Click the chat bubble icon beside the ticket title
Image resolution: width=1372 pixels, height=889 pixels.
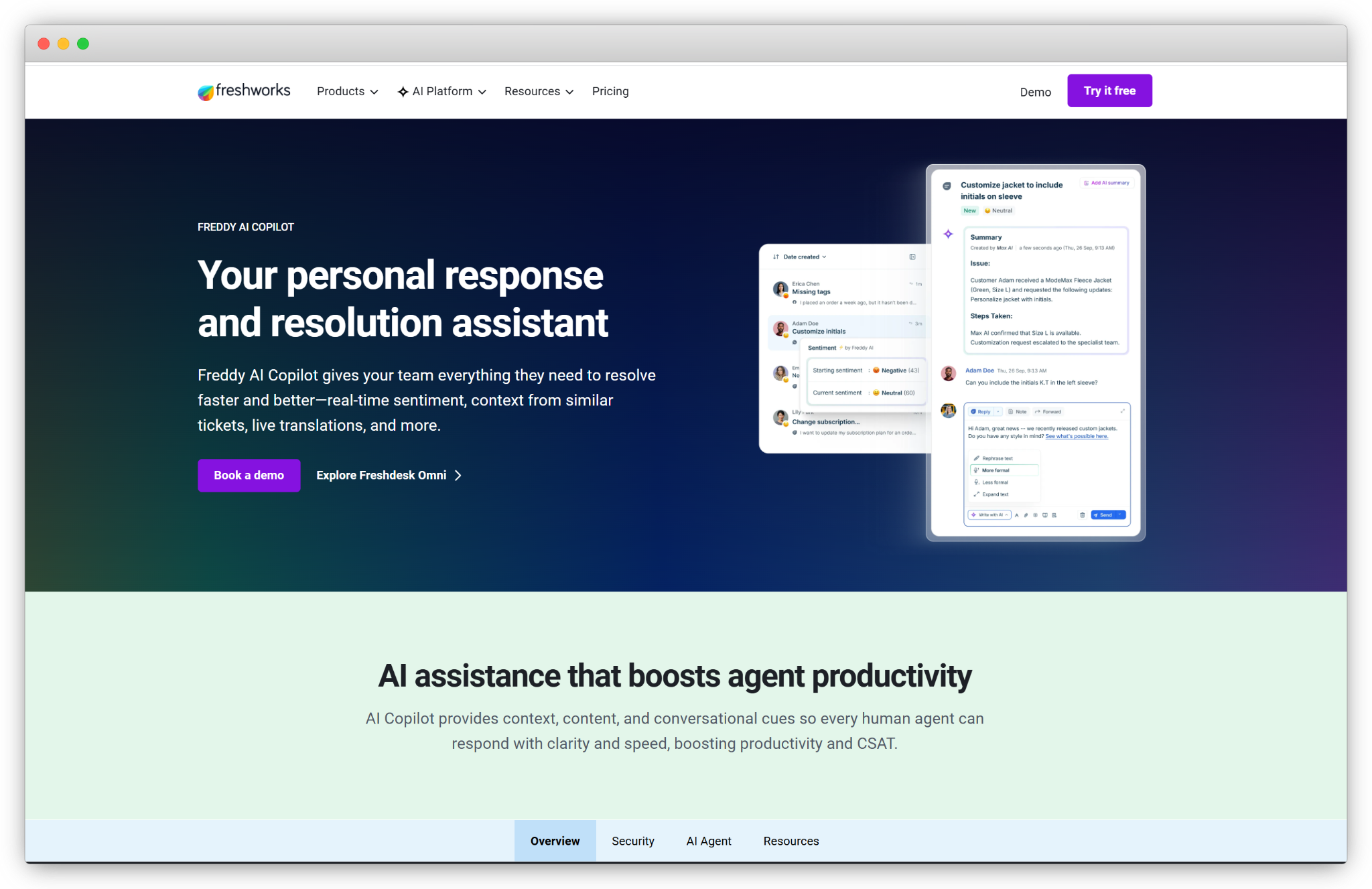click(x=947, y=186)
